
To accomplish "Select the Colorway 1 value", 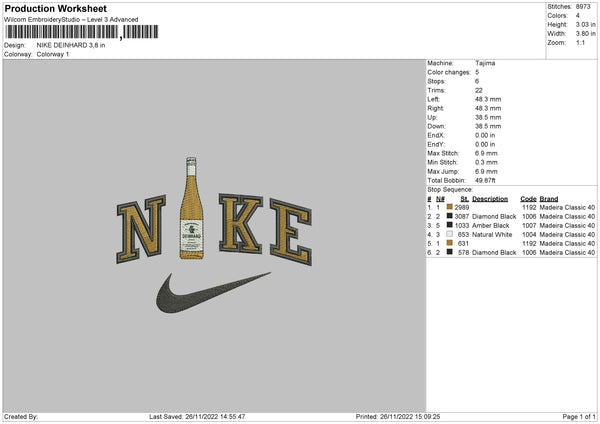I will (53, 54).
